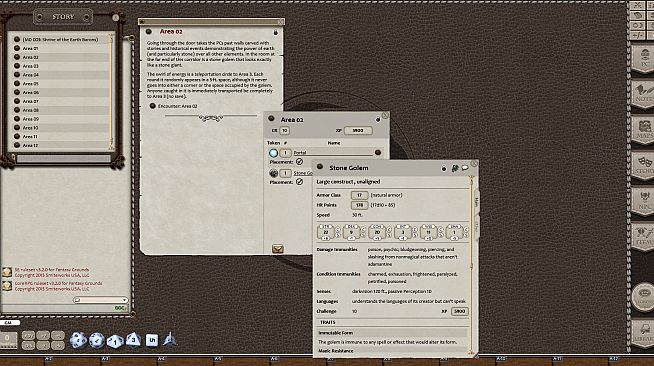654x366 pixels.
Task: Pick up the d20 die
Action: tap(78, 340)
